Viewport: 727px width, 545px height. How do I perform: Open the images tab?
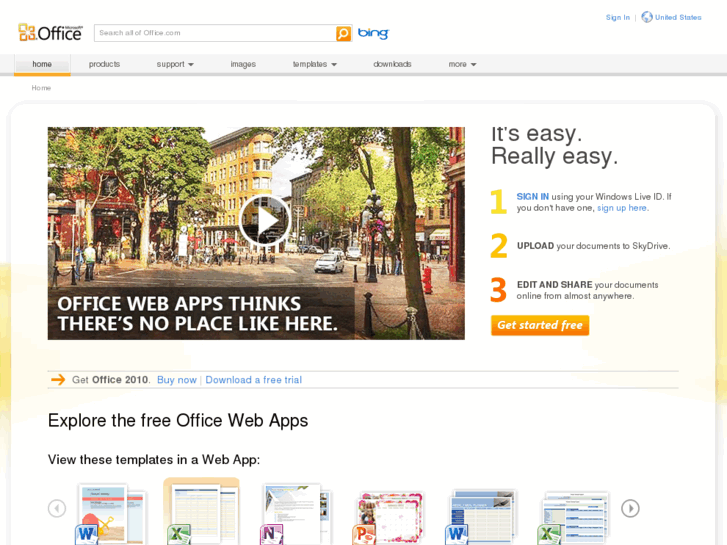tap(243, 64)
